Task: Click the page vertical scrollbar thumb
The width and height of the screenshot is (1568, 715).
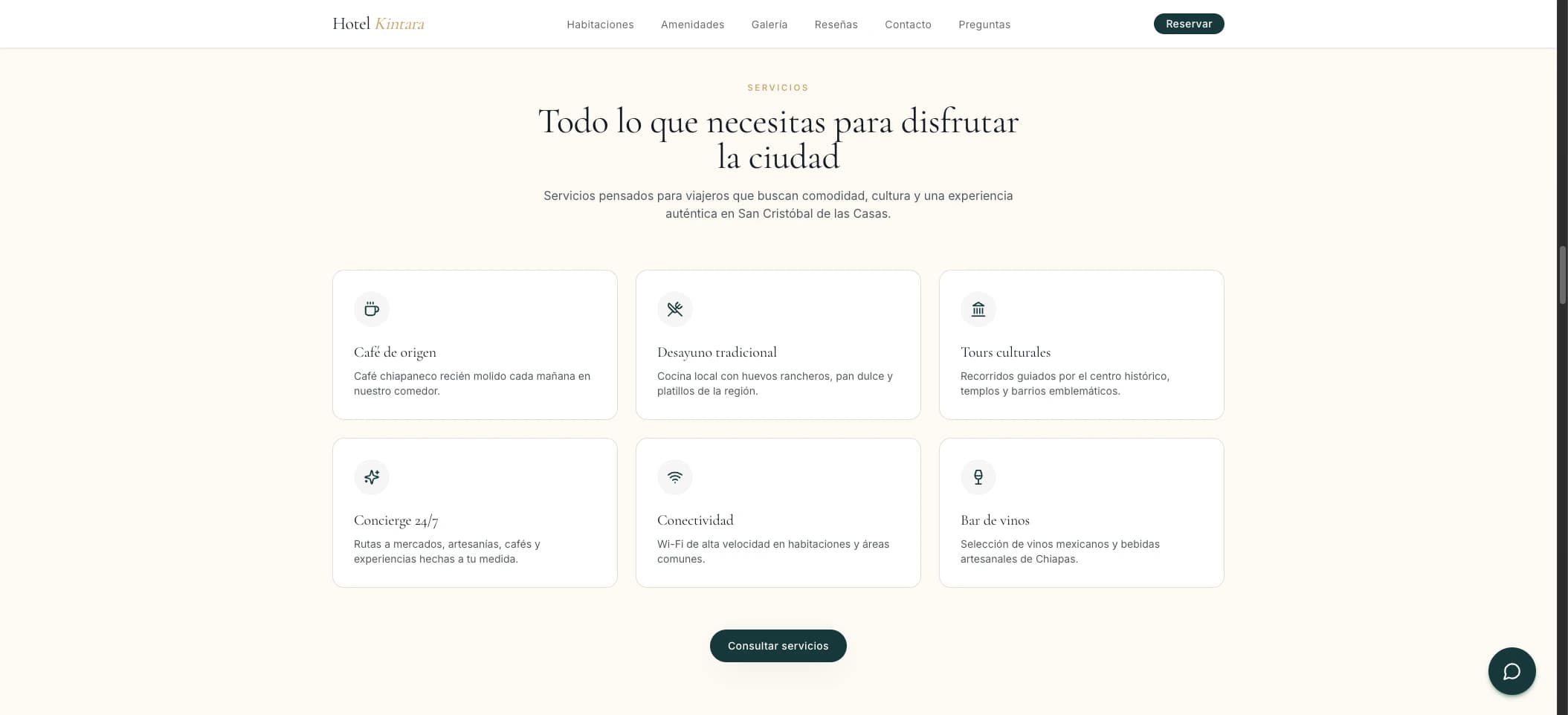Action: coord(1563,275)
